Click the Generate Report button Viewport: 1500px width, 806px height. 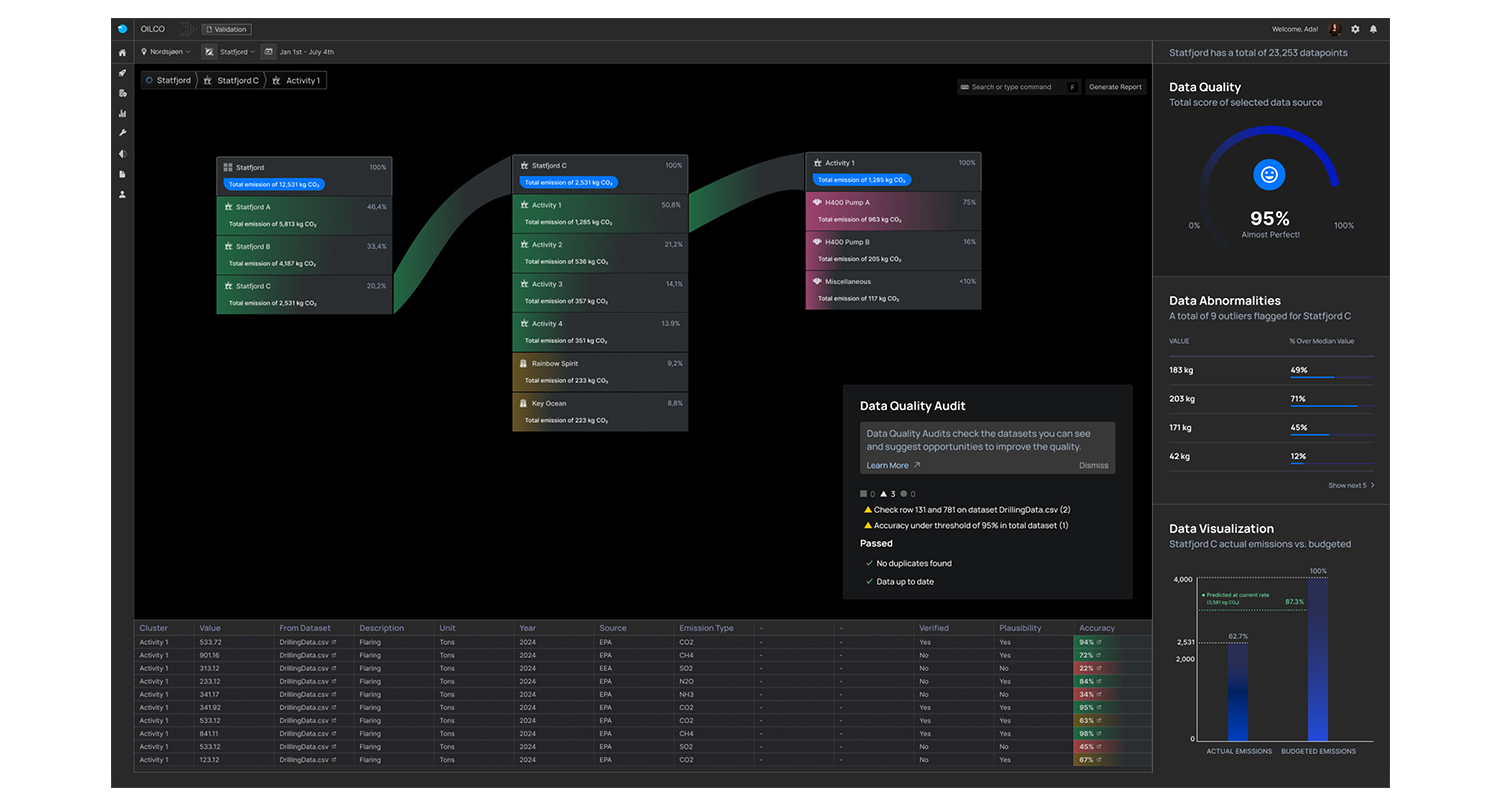click(x=1115, y=87)
